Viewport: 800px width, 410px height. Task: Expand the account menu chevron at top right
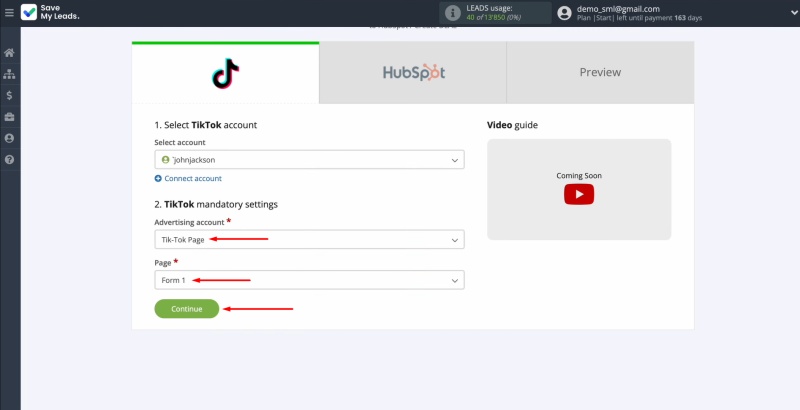[x=794, y=13]
